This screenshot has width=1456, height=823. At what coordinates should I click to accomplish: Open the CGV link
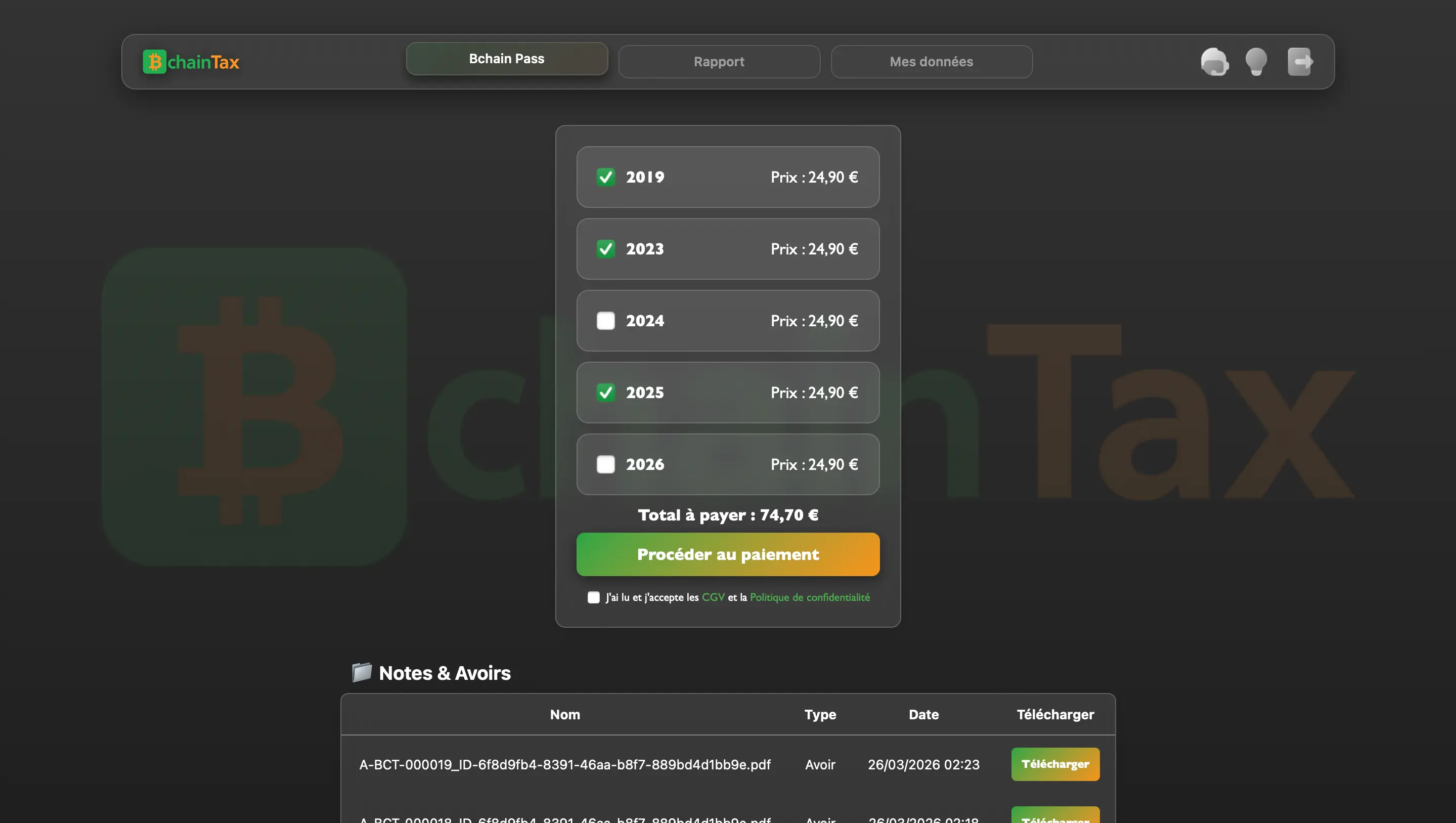click(713, 597)
